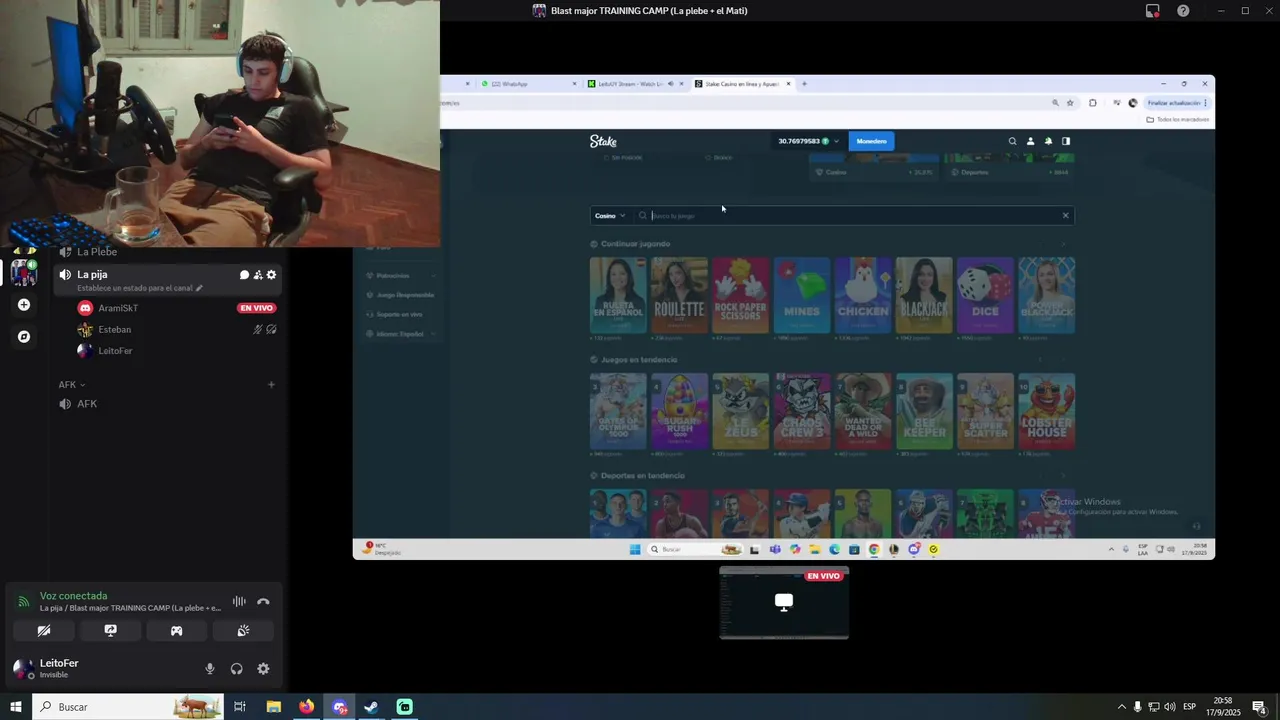Open Discord help question mark
The width and height of the screenshot is (1280, 720).
pos(1183,11)
